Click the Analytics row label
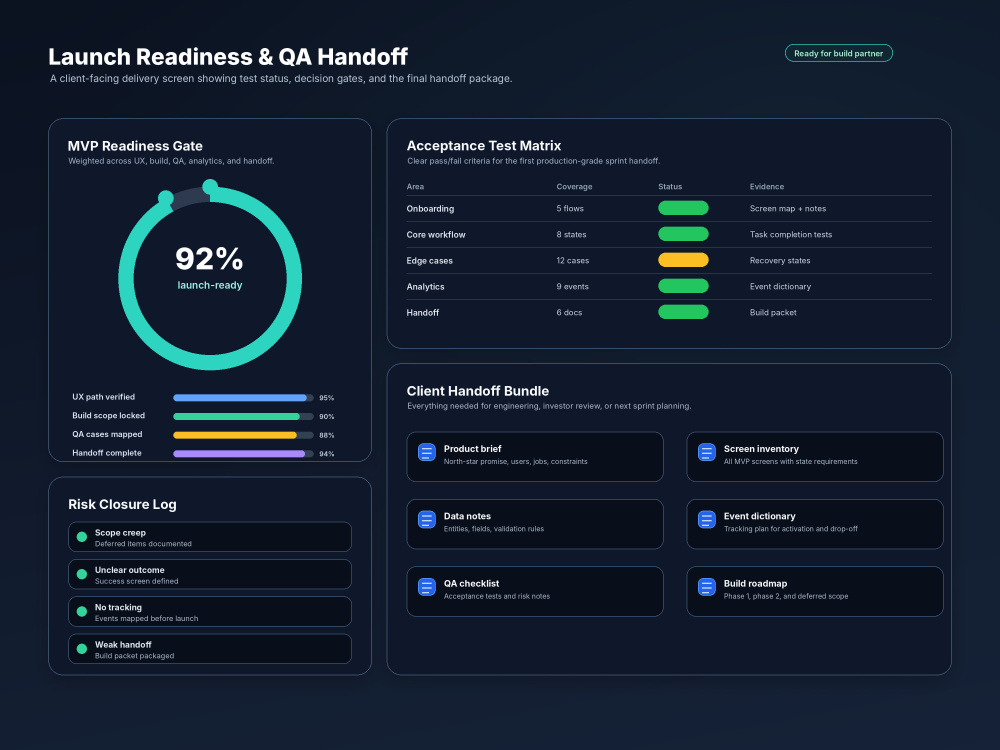1000x750 pixels. coord(425,287)
